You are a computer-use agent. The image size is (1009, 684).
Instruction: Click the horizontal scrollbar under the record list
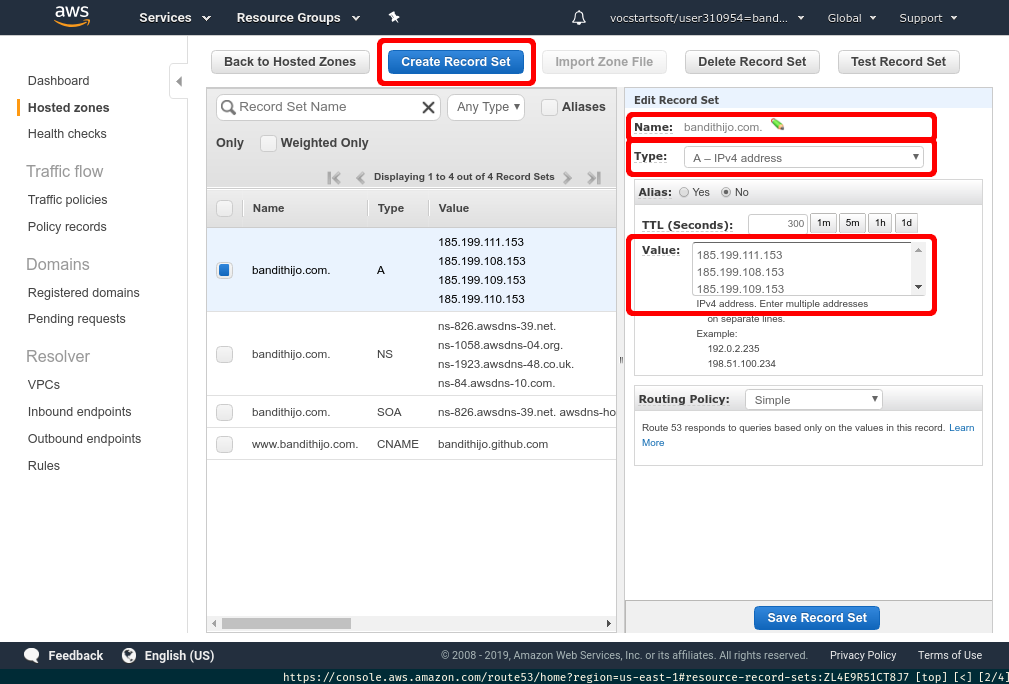300,624
